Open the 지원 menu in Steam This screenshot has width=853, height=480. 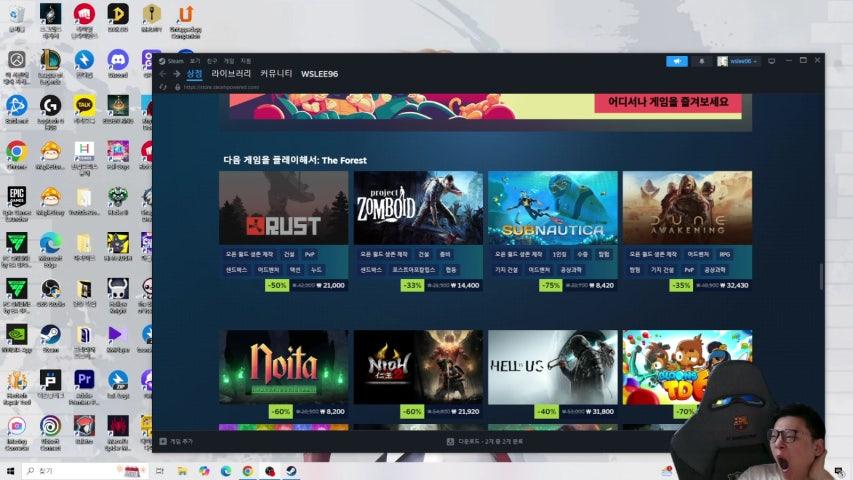click(x=246, y=61)
